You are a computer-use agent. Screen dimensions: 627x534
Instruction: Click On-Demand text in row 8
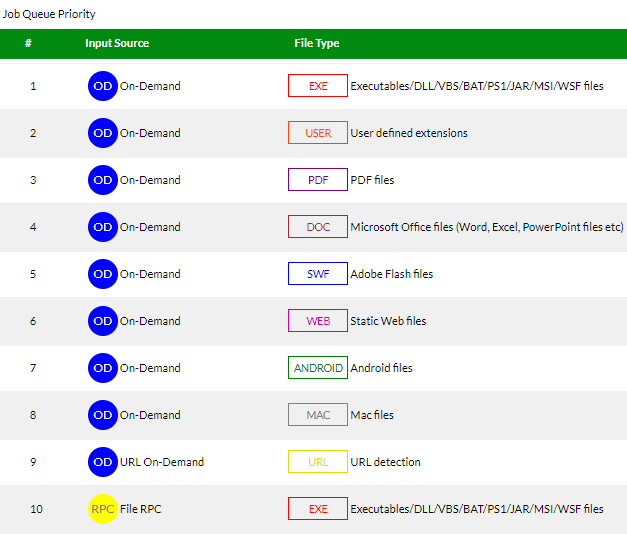coord(150,415)
